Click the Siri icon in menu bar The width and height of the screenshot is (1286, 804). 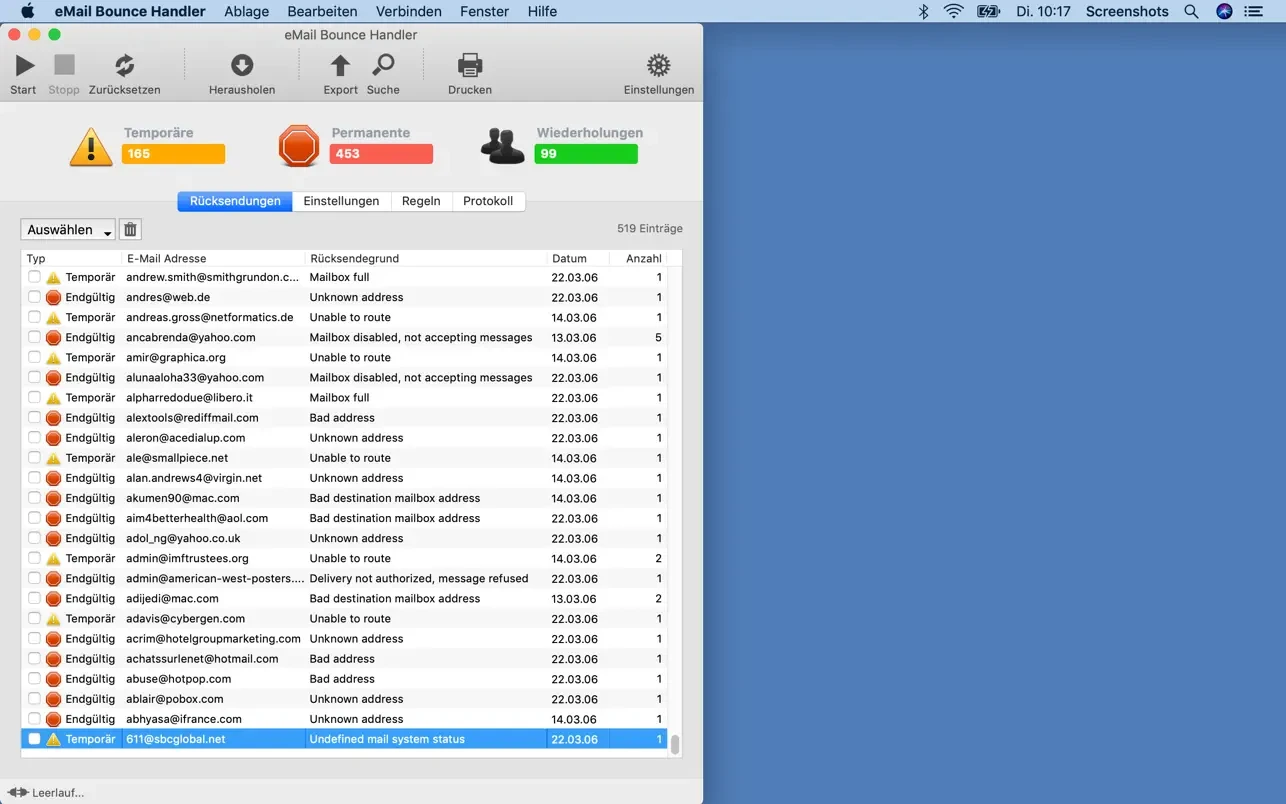[1224, 11]
